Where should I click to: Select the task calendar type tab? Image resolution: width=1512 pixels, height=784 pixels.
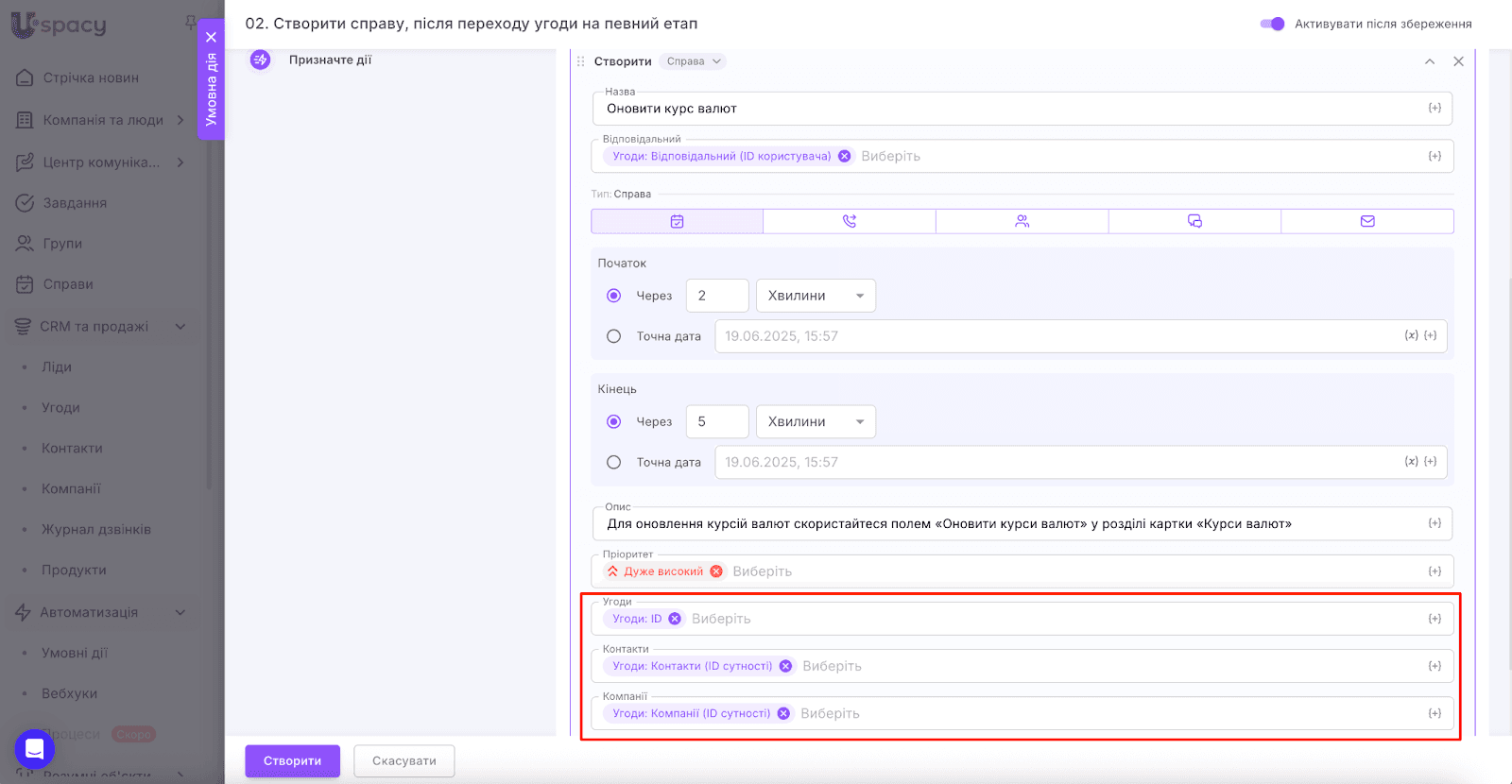(x=677, y=221)
